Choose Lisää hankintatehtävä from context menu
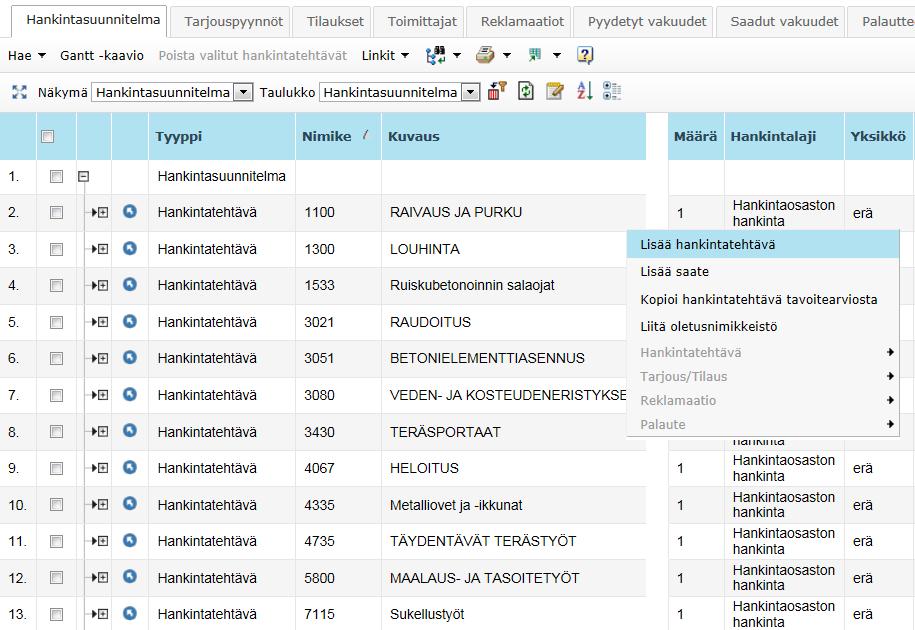This screenshot has height=630, width=915. [x=763, y=244]
